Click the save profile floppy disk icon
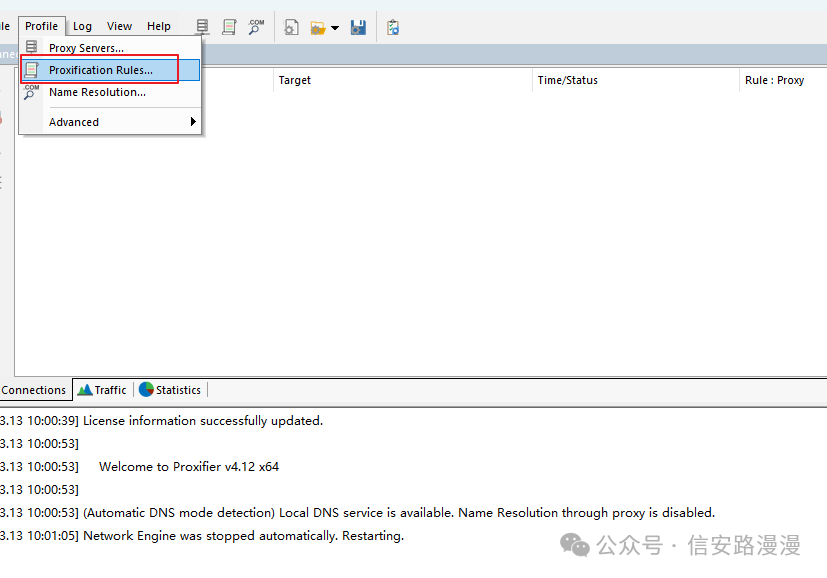 click(358, 27)
